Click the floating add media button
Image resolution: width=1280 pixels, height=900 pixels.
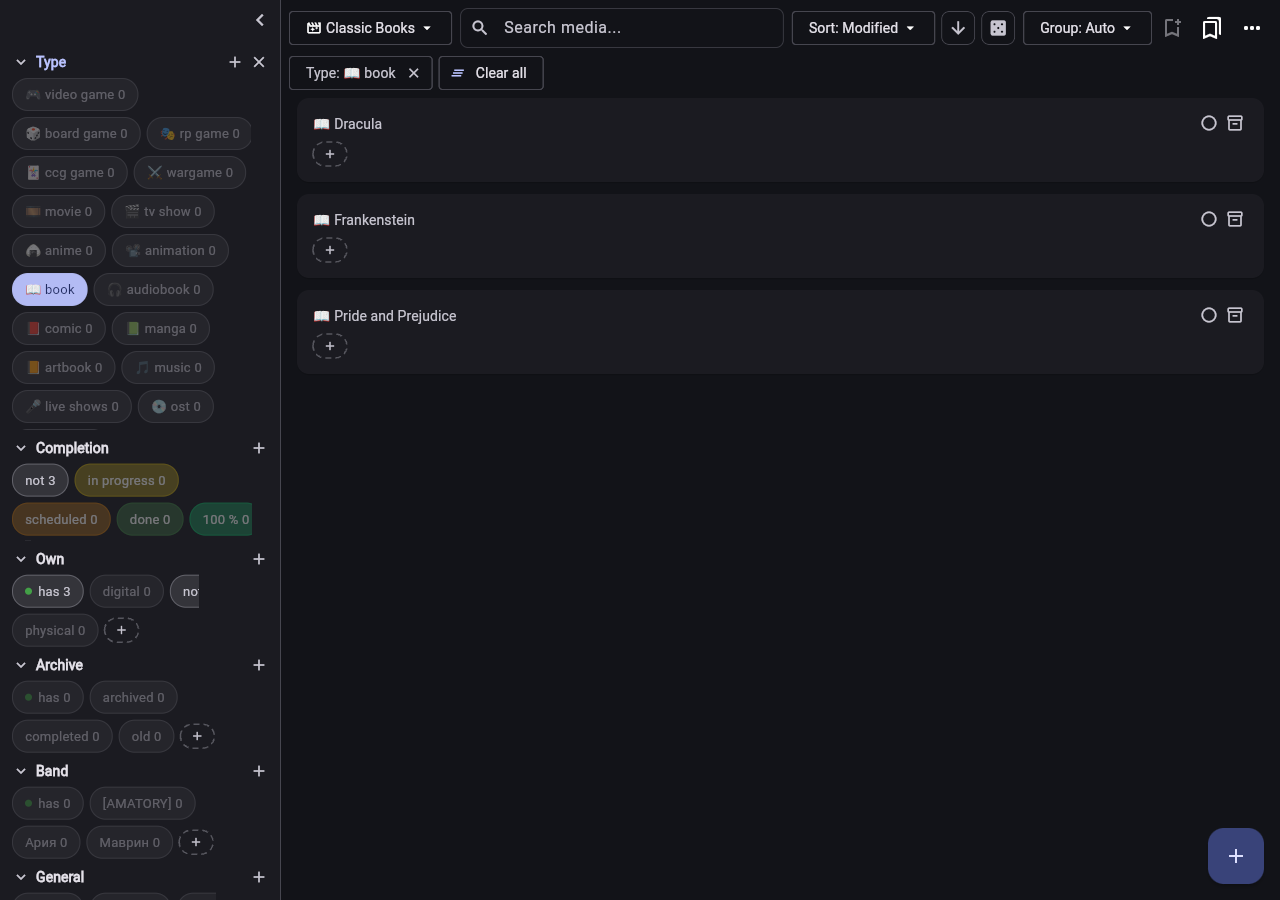pyautogui.click(x=1236, y=856)
